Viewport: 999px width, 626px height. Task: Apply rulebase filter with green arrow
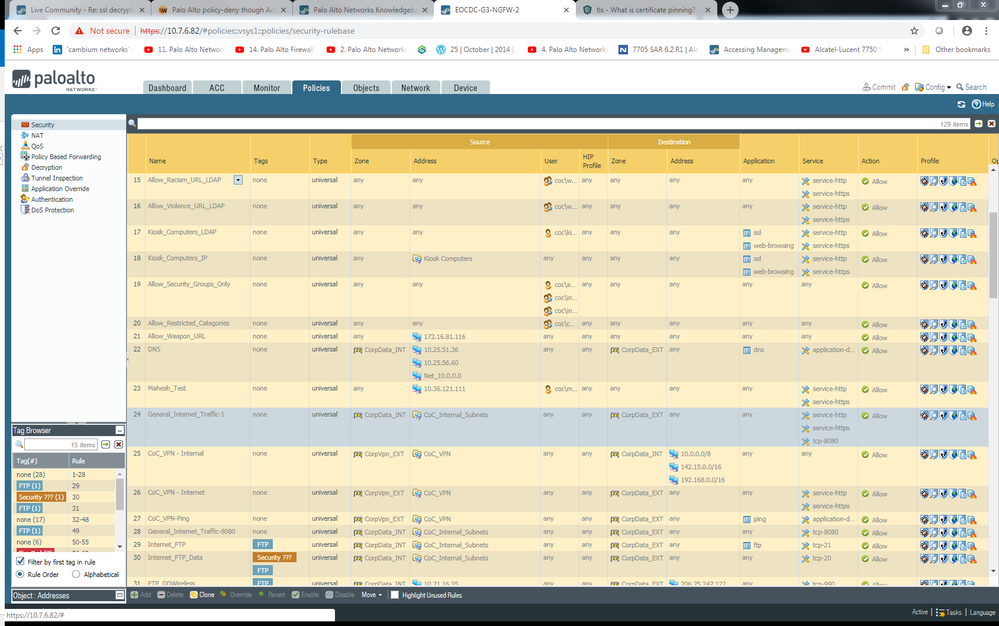point(979,124)
